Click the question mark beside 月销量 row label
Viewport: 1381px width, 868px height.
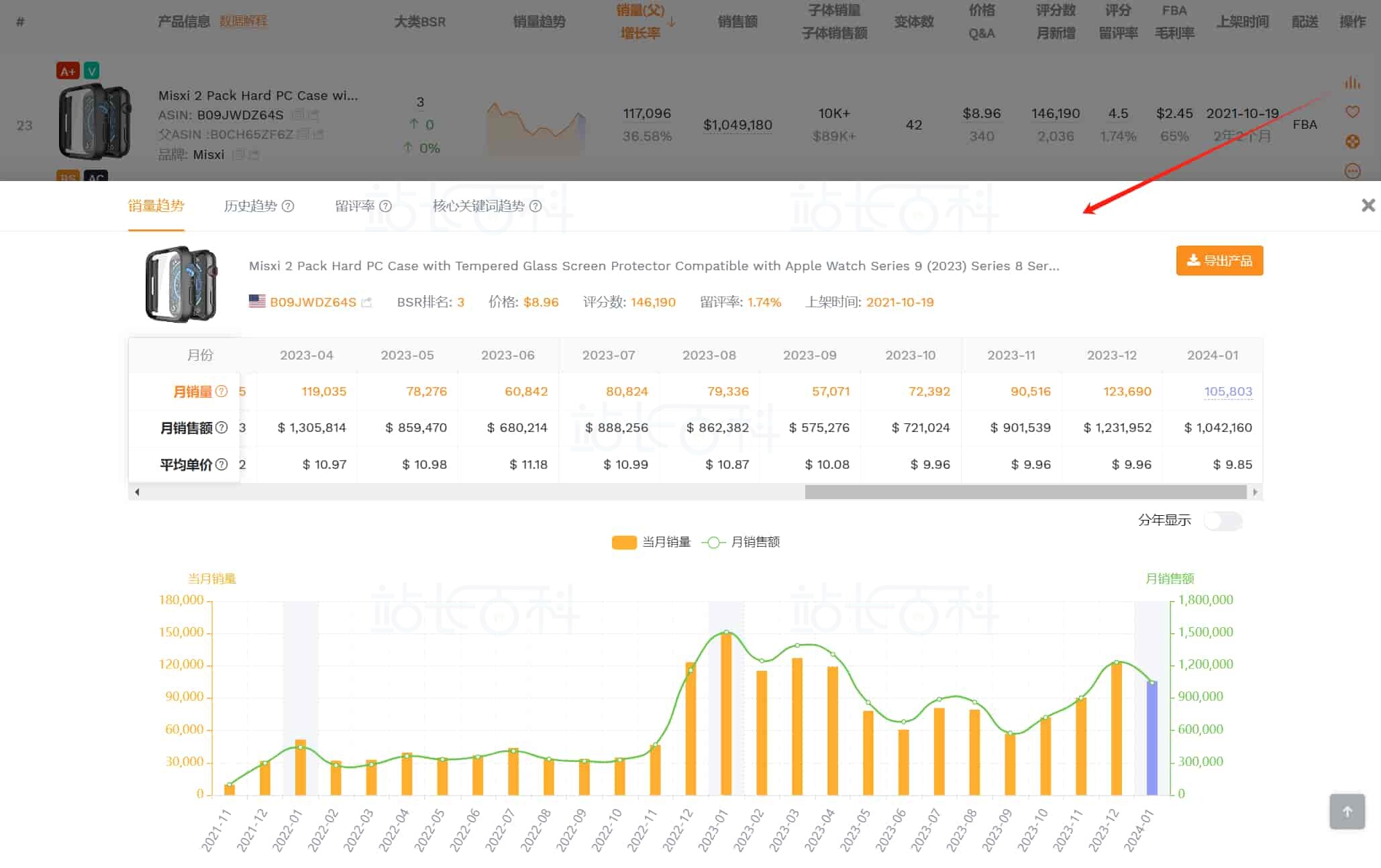pyautogui.click(x=221, y=391)
